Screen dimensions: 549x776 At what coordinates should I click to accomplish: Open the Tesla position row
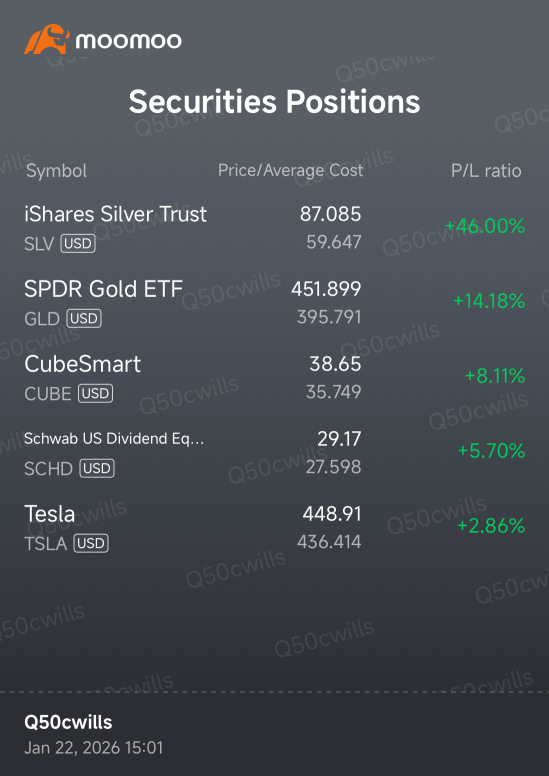tap(274, 528)
